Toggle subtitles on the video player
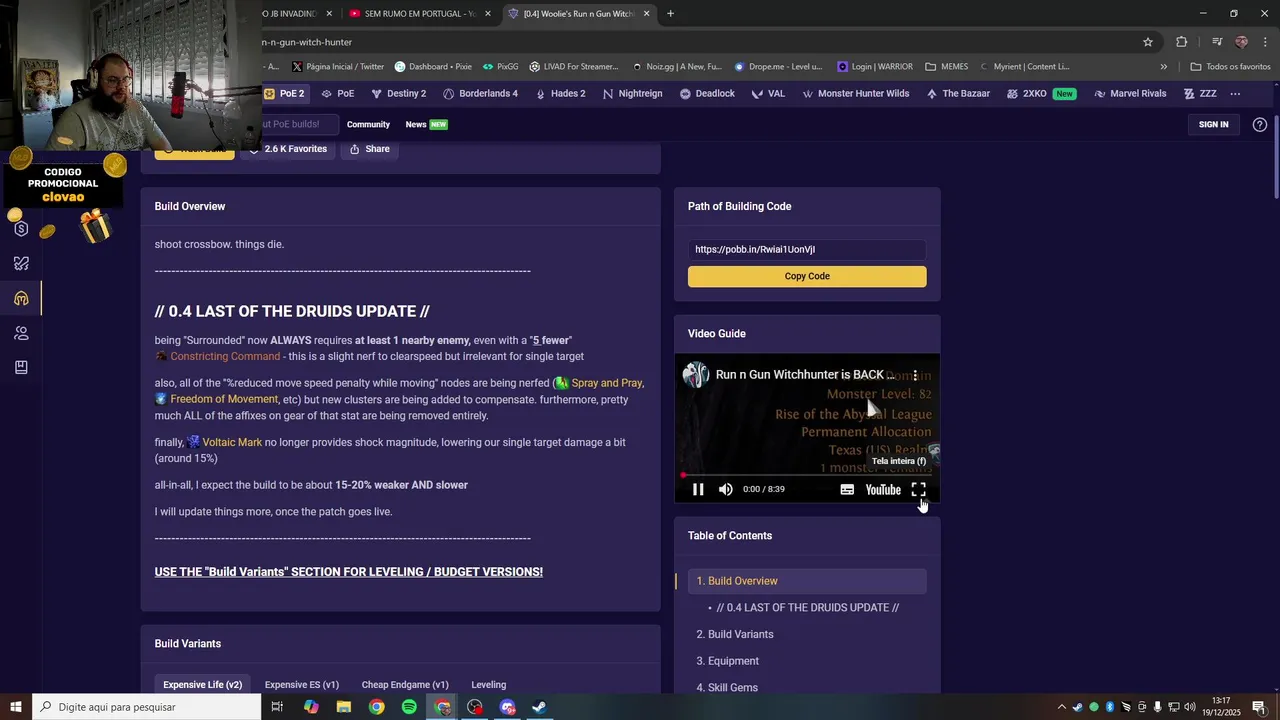The width and height of the screenshot is (1280, 720). click(x=847, y=489)
